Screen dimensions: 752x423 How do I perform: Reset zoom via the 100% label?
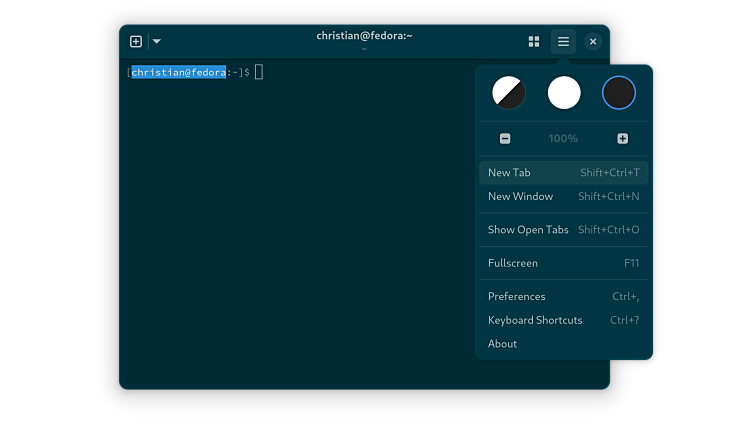563,138
